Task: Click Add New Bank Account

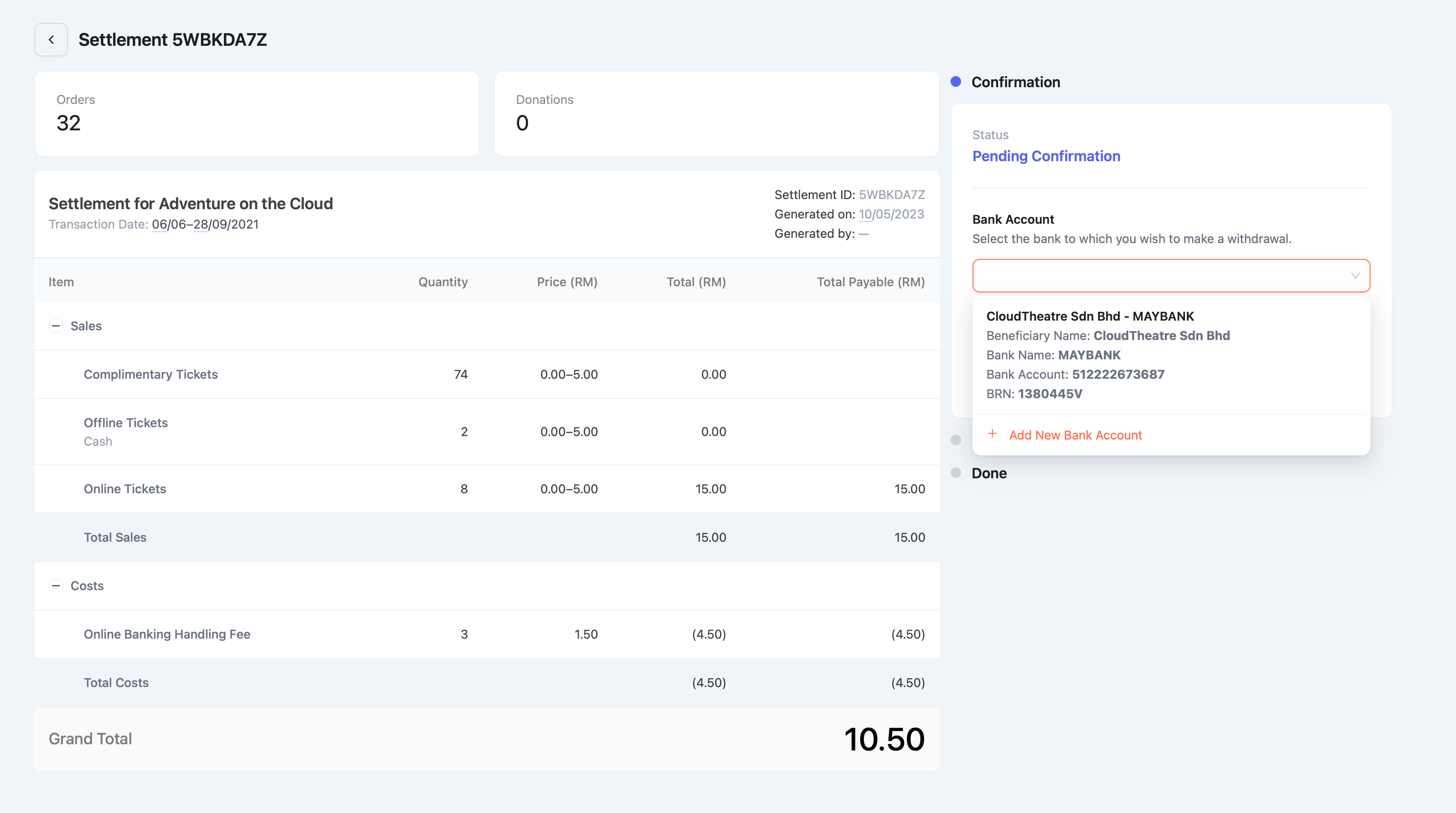Action: (x=1075, y=435)
